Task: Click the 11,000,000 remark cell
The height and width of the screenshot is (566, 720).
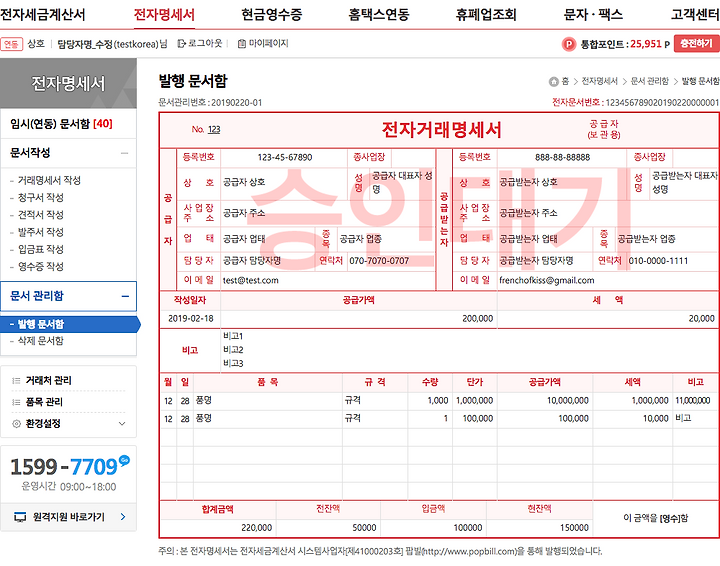Action: click(693, 401)
